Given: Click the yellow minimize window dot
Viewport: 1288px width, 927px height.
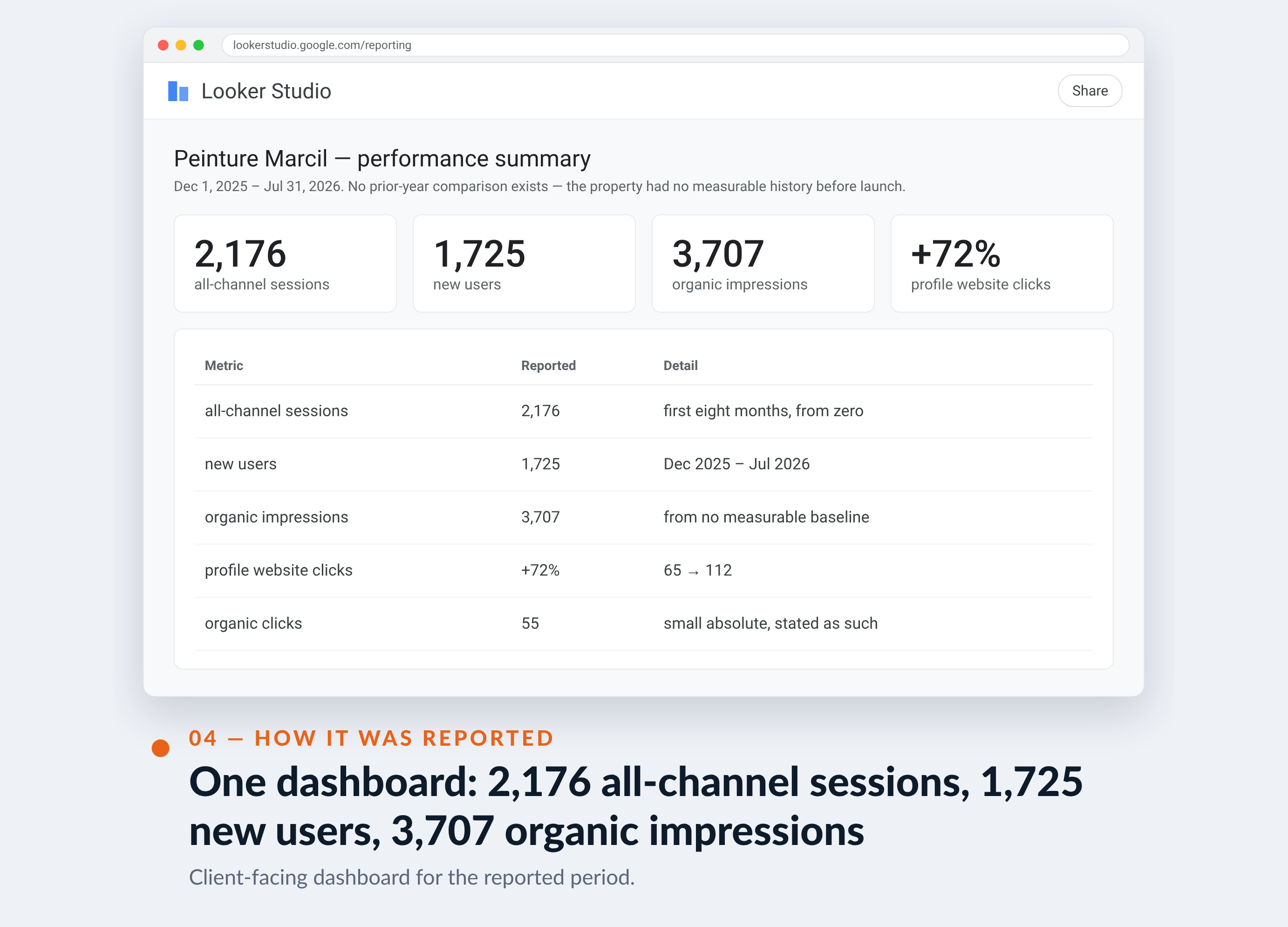Looking at the screenshot, I should [x=181, y=45].
